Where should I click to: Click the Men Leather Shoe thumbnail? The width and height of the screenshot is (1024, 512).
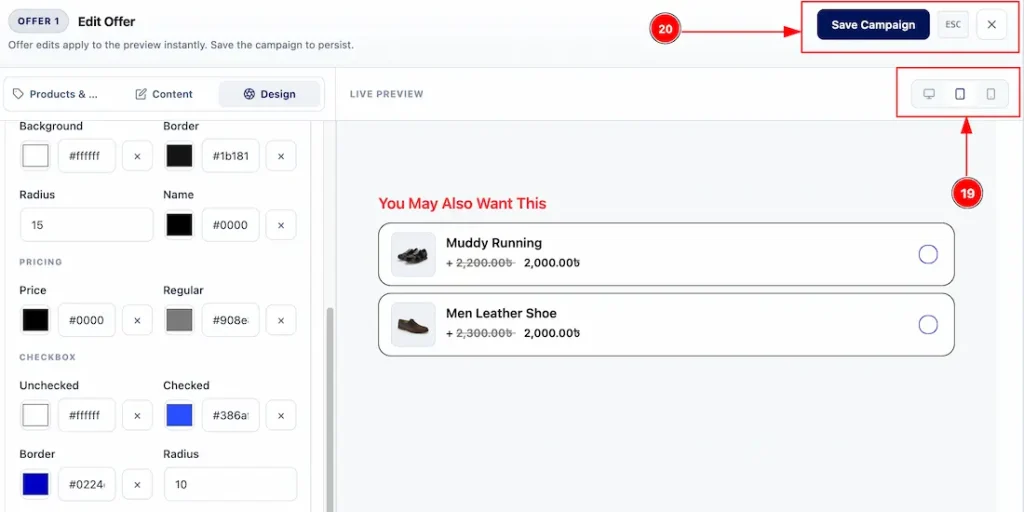413,325
